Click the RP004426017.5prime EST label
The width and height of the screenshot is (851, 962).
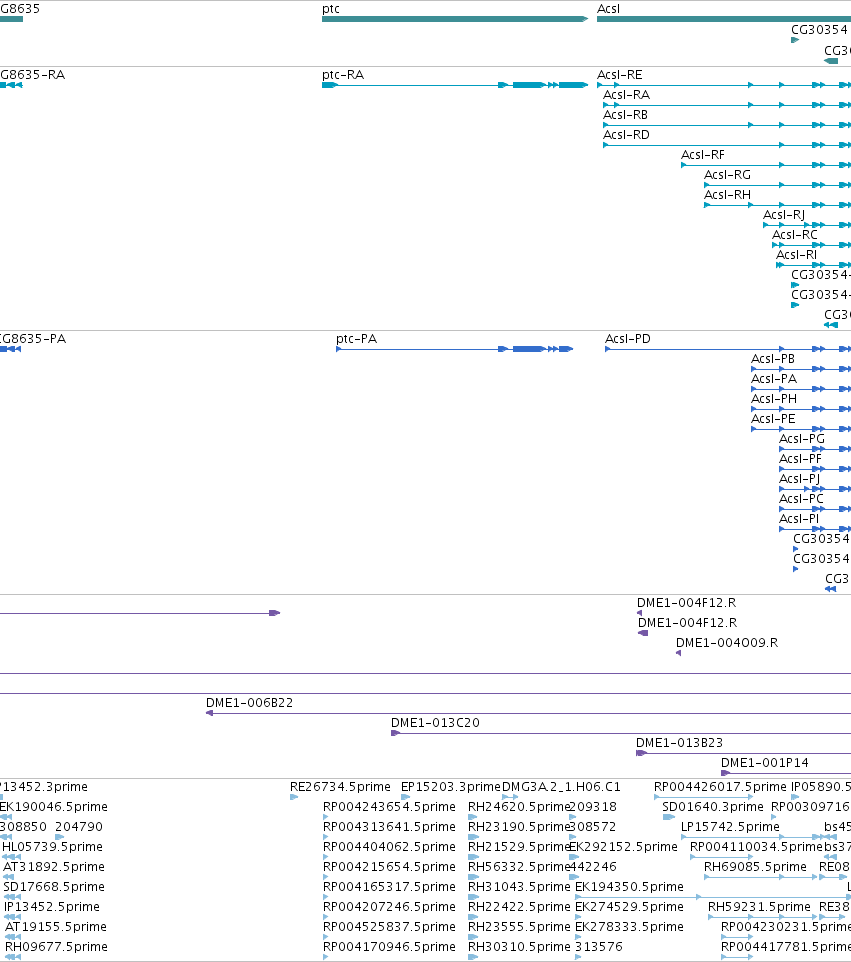click(x=720, y=787)
